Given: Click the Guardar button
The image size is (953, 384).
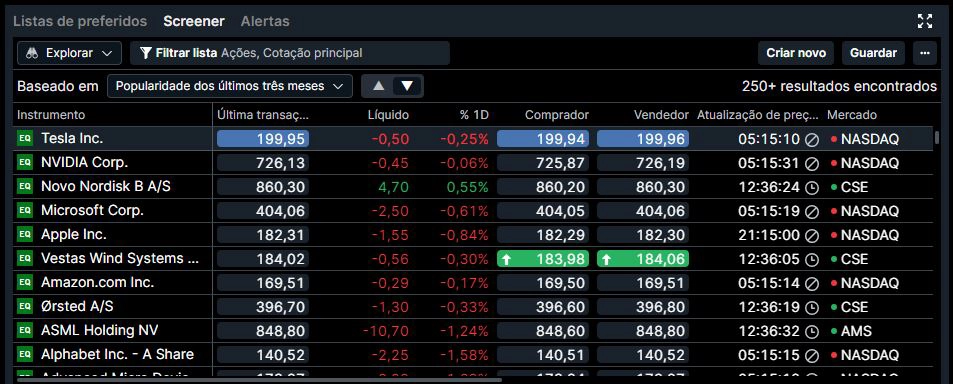Looking at the screenshot, I should [x=873, y=53].
